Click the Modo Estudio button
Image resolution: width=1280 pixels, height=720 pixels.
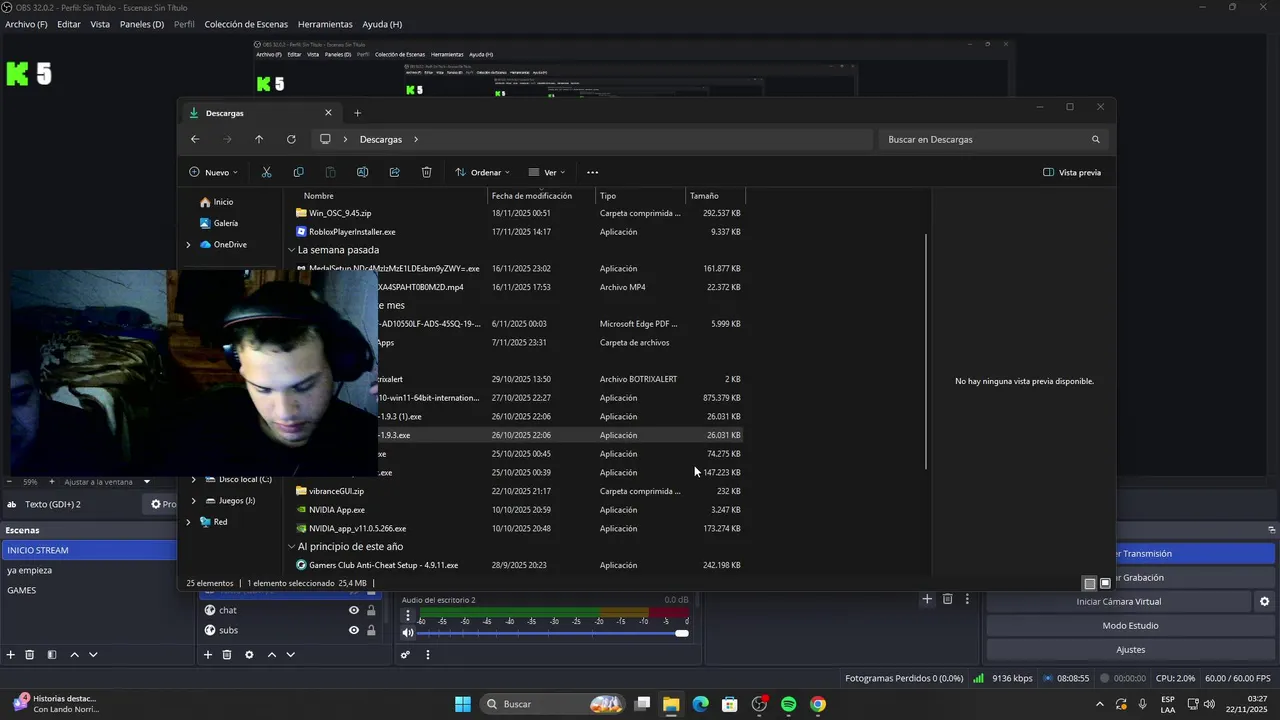[x=1130, y=625]
